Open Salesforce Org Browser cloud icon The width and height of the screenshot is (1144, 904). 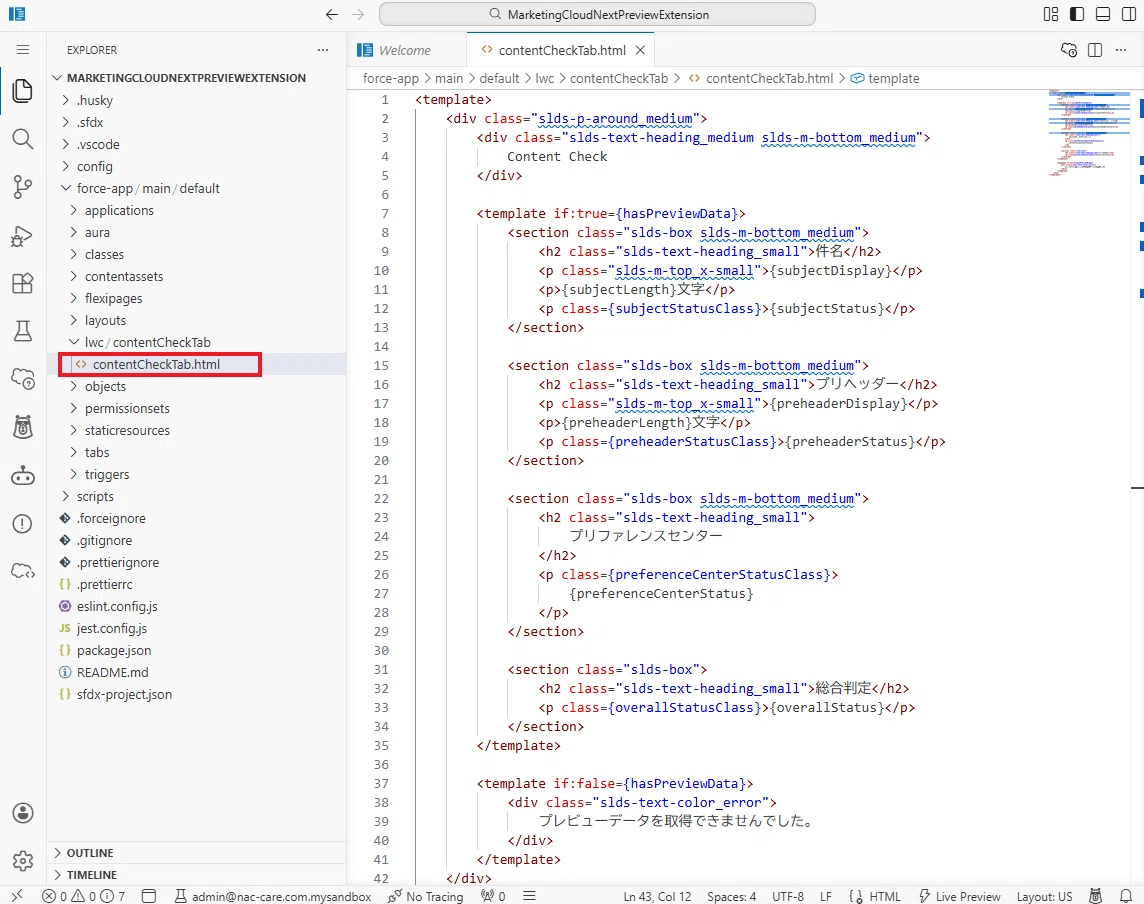coord(23,379)
